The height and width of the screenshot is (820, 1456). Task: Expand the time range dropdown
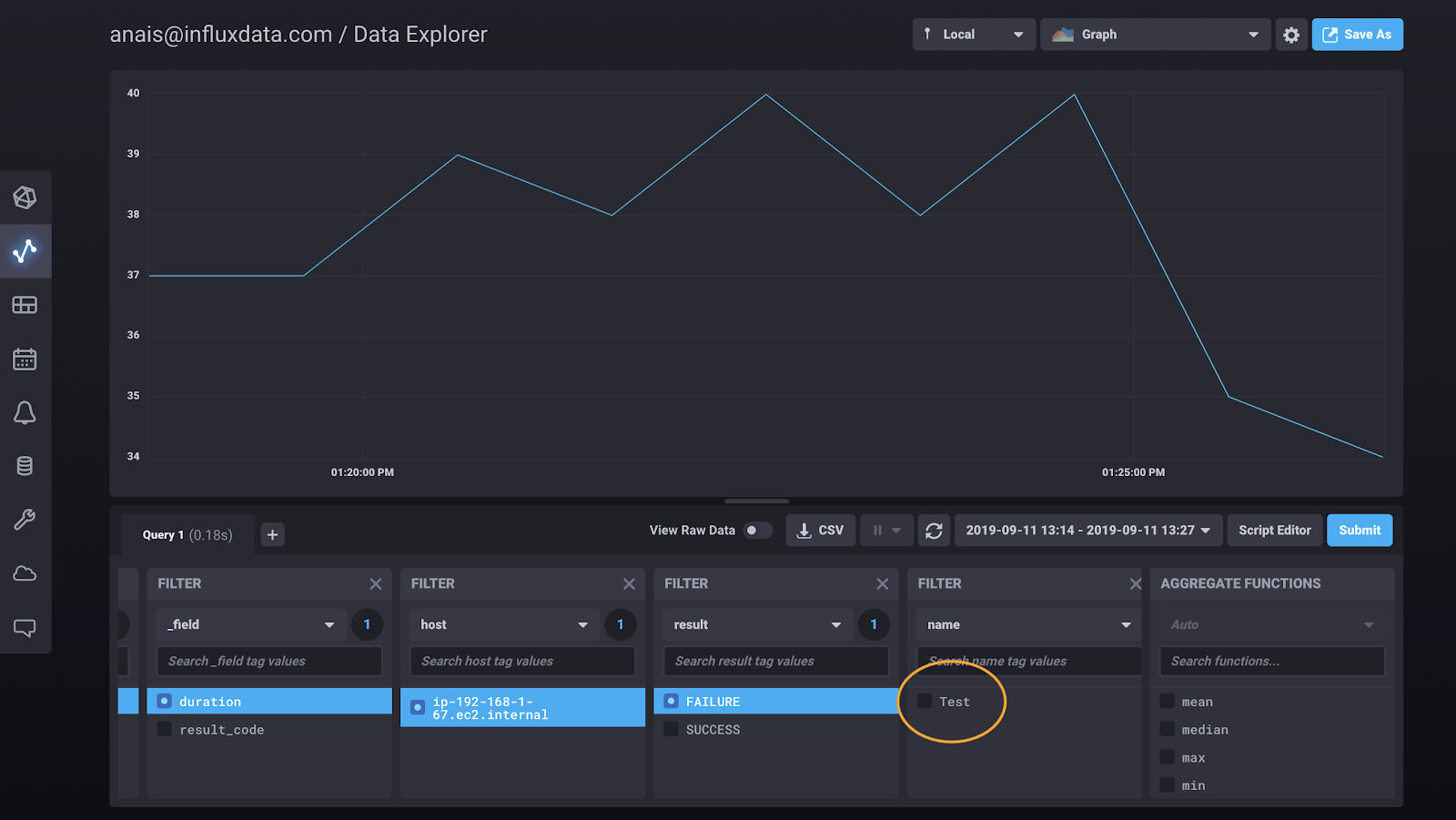tap(1087, 531)
